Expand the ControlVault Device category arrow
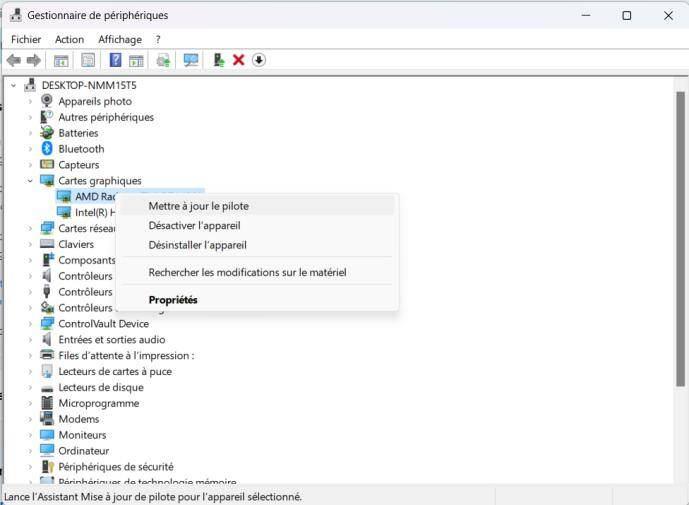Viewport: 689px width, 505px height. 30,323
